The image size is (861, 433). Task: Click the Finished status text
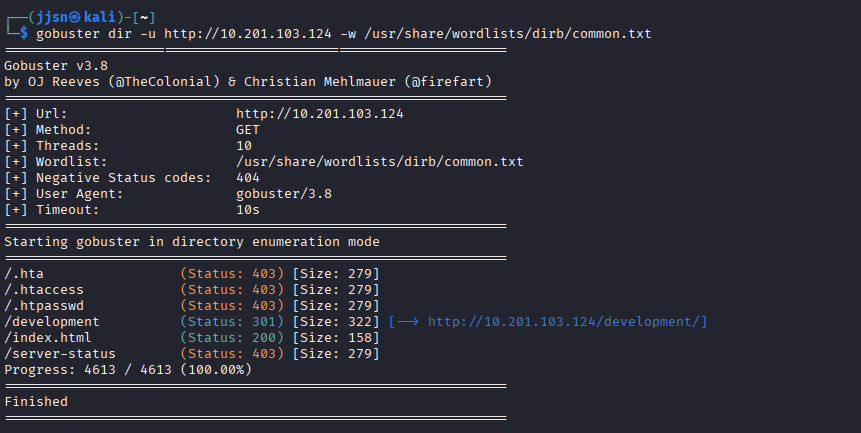(36, 402)
